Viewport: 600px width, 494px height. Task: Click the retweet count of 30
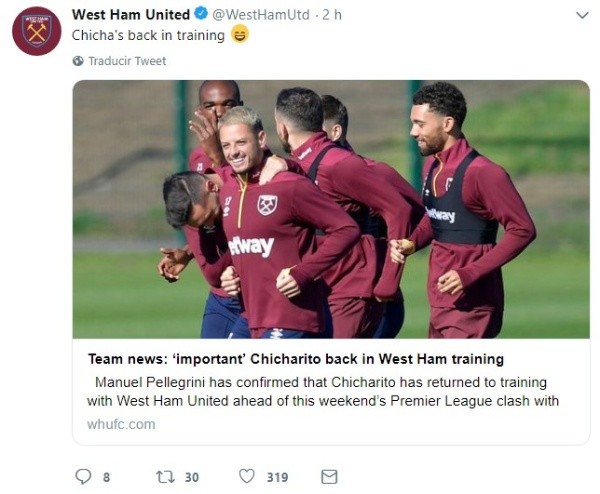pyautogui.click(x=192, y=477)
